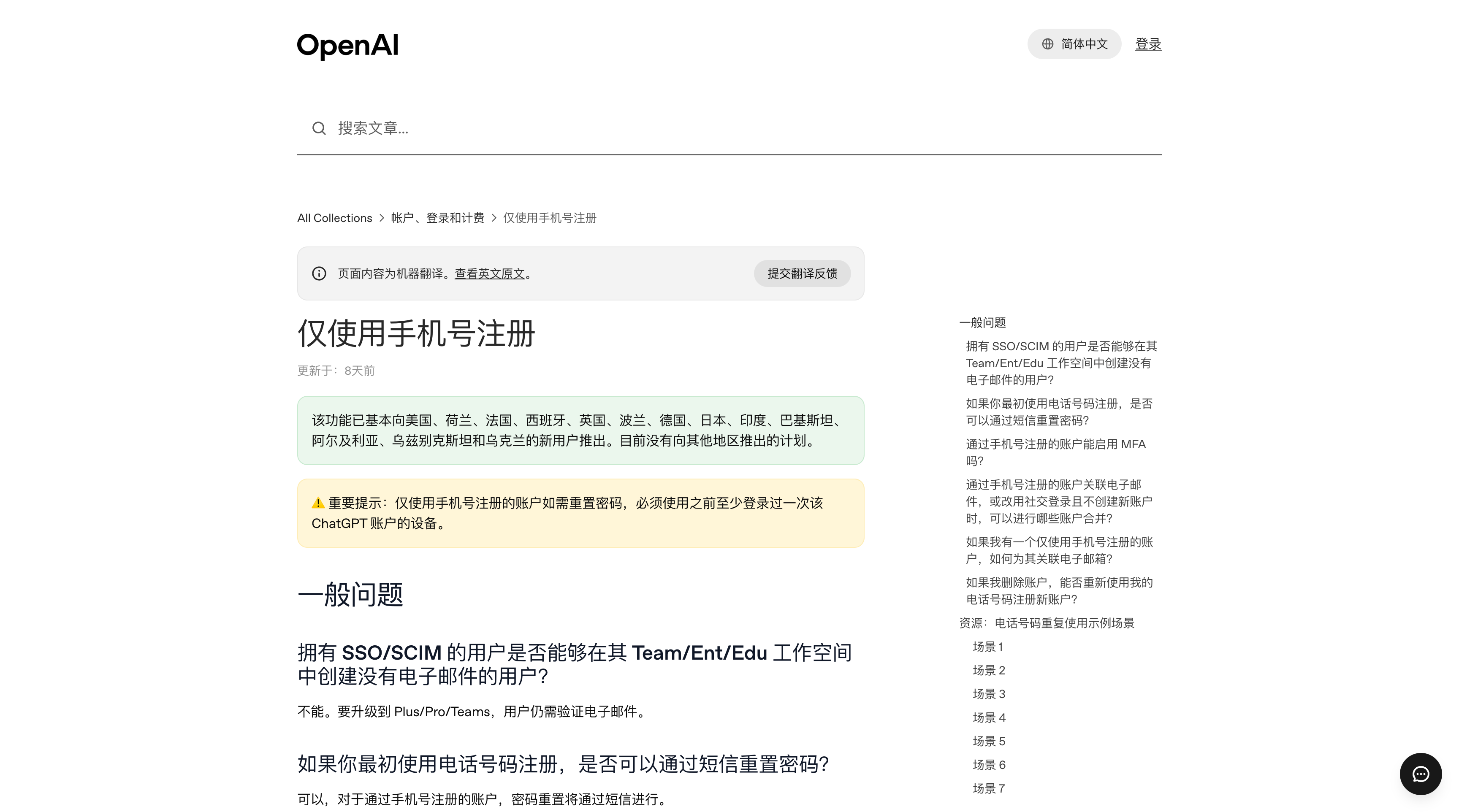This screenshot has width=1459, height=812.
Task: Click the 仅使用手机号注册 breadcrumb text
Action: pyautogui.click(x=549, y=218)
